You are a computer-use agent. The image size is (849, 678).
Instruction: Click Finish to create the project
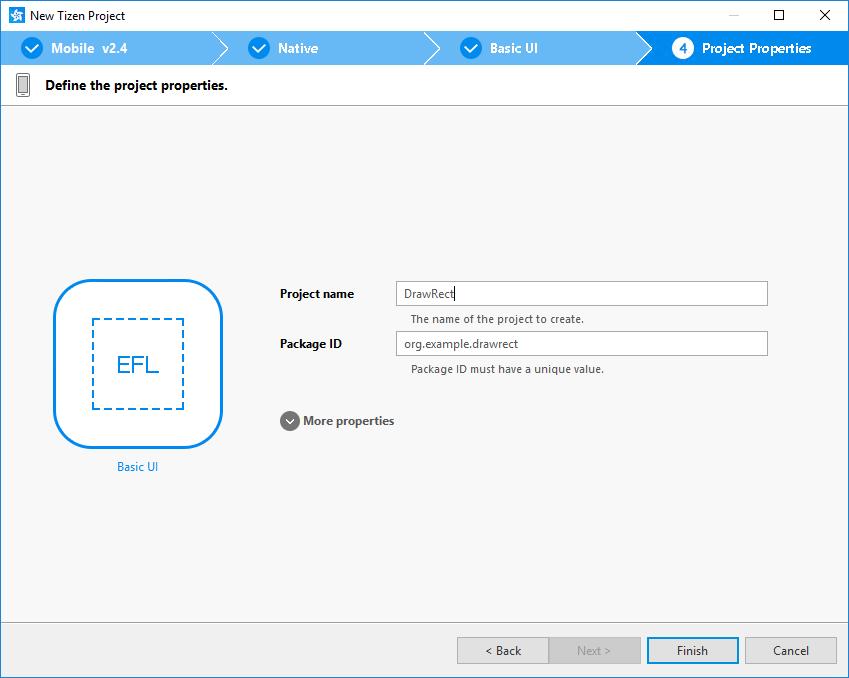pos(692,651)
